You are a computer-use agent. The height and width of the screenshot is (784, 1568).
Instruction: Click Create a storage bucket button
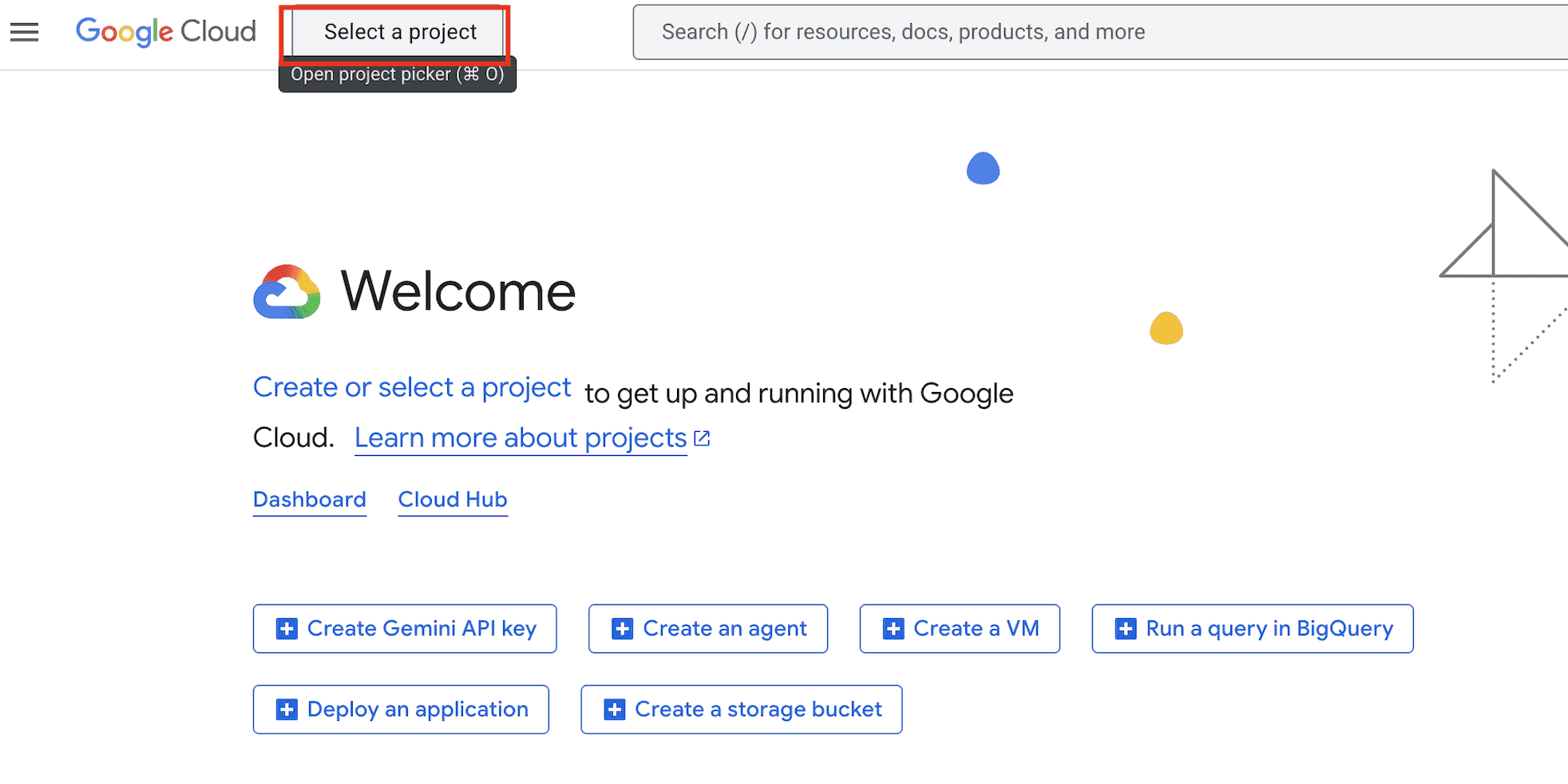pyautogui.click(x=742, y=710)
